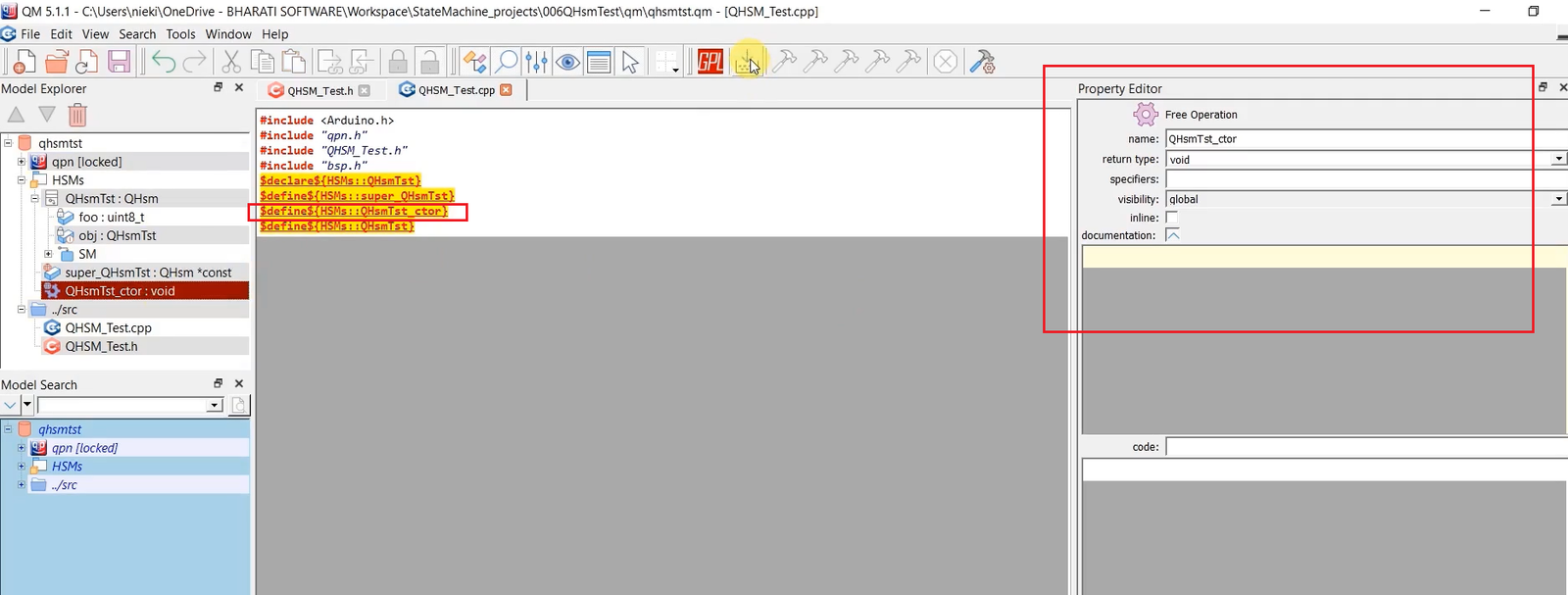Expand HSMs in Model Search results
Screen dimensions: 1568x595
(21, 466)
